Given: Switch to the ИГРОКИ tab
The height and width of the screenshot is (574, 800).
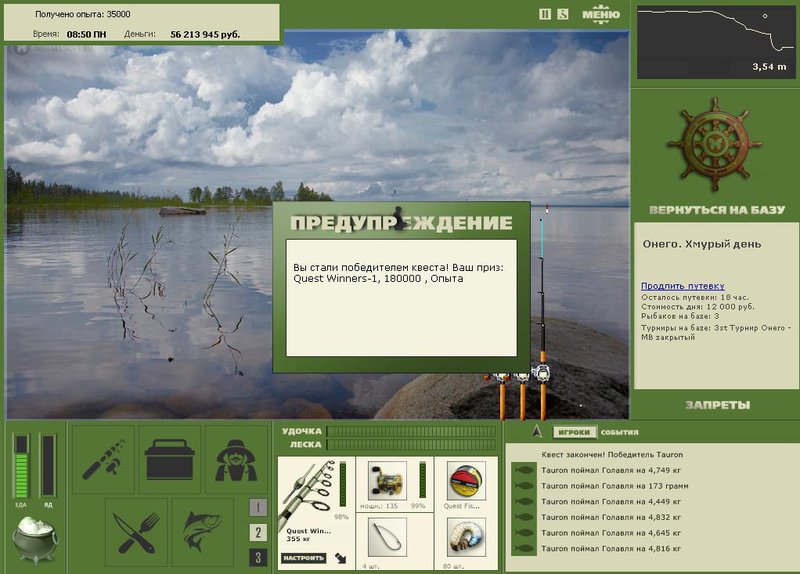Looking at the screenshot, I should (x=574, y=432).
